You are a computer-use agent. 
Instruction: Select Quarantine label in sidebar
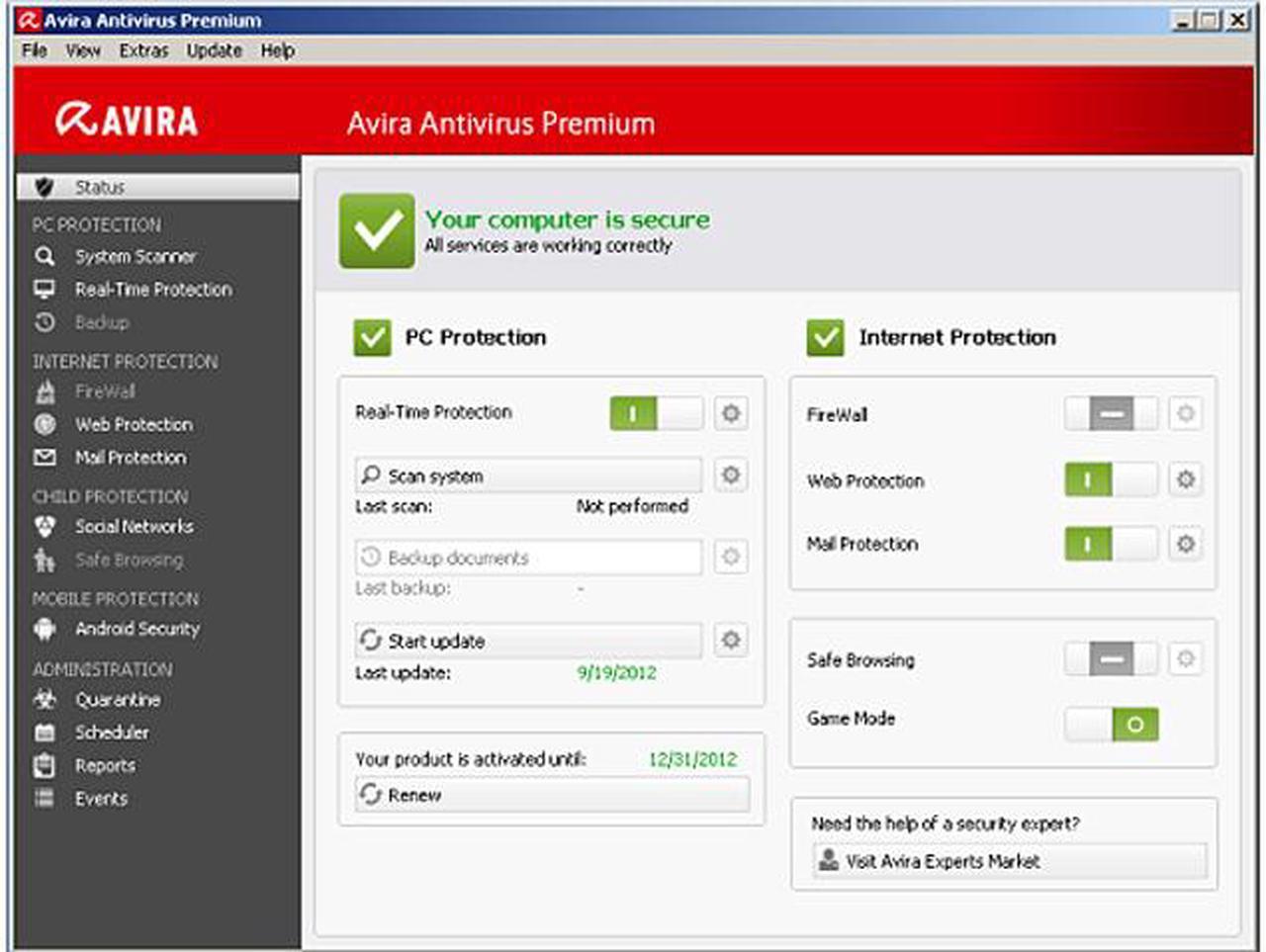118,699
